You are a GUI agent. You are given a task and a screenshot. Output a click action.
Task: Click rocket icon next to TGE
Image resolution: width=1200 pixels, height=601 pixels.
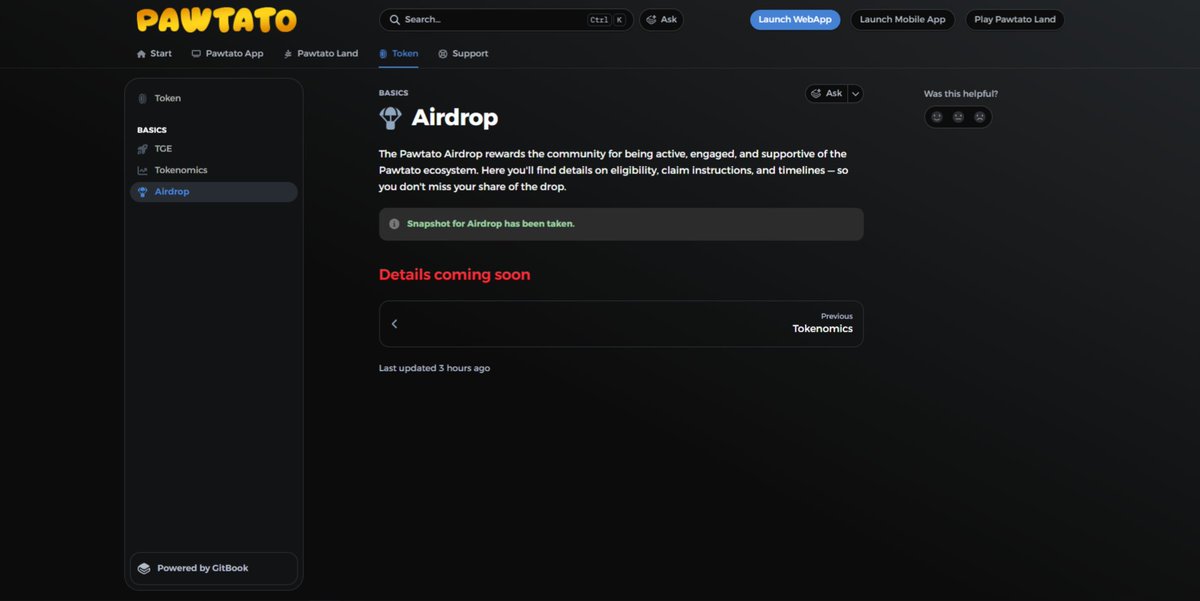click(143, 149)
